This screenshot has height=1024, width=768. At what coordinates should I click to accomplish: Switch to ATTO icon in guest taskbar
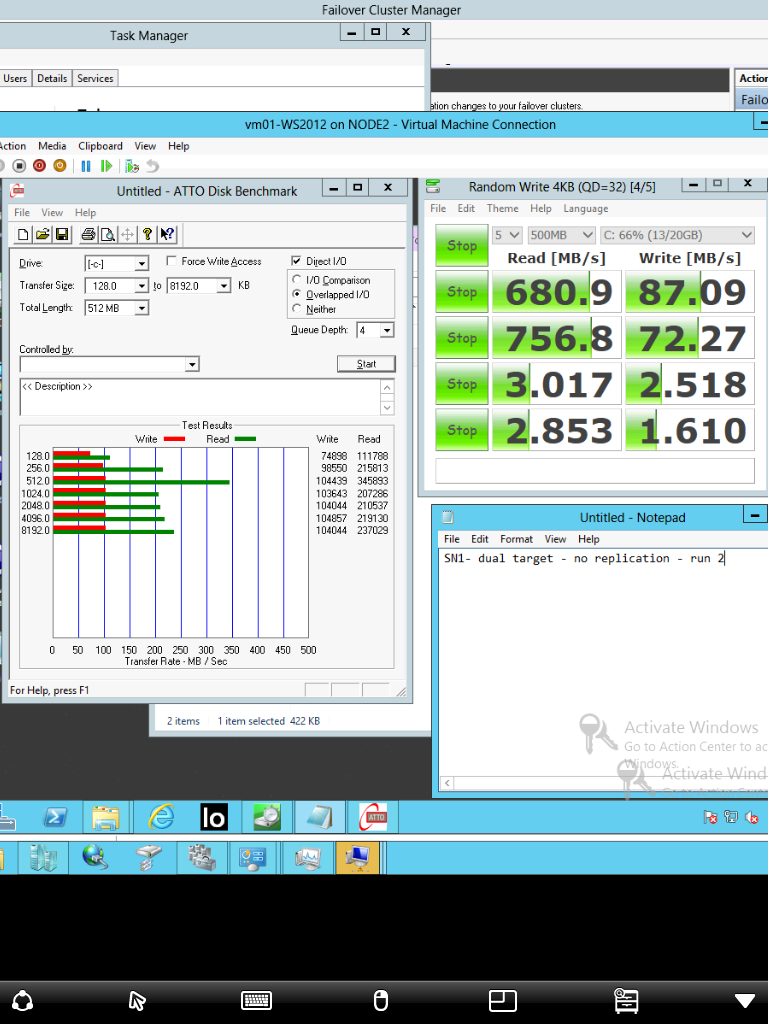[x=373, y=817]
